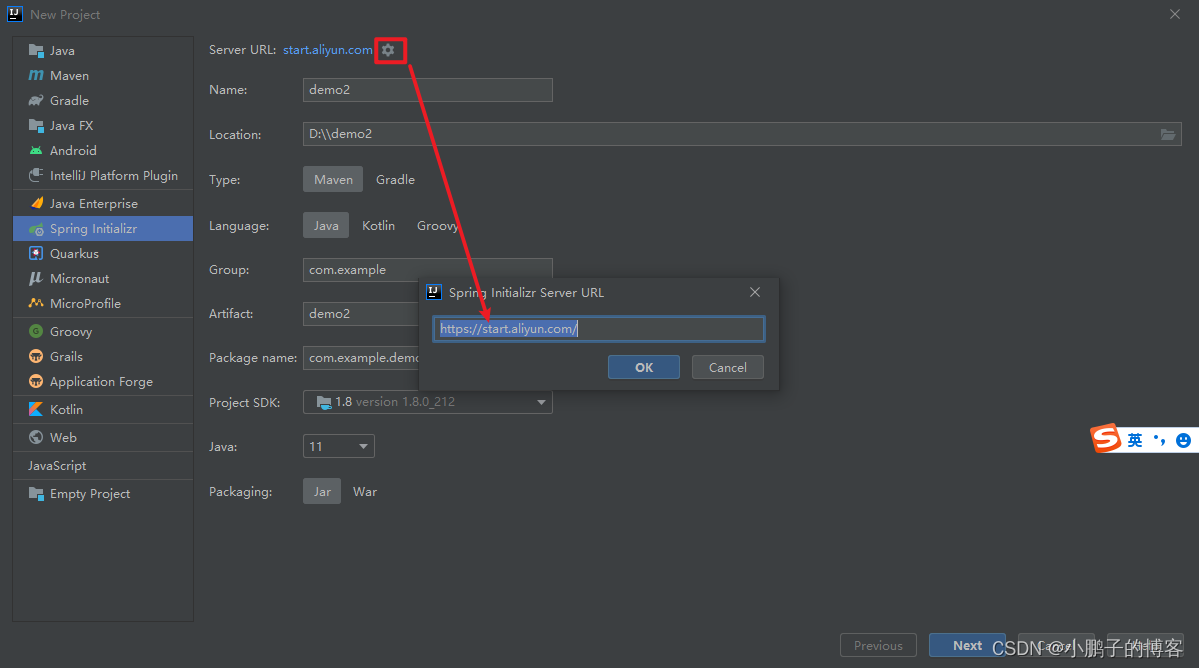Select Application Forge entry label
Screen dimensions: 1199x668
[102, 381]
